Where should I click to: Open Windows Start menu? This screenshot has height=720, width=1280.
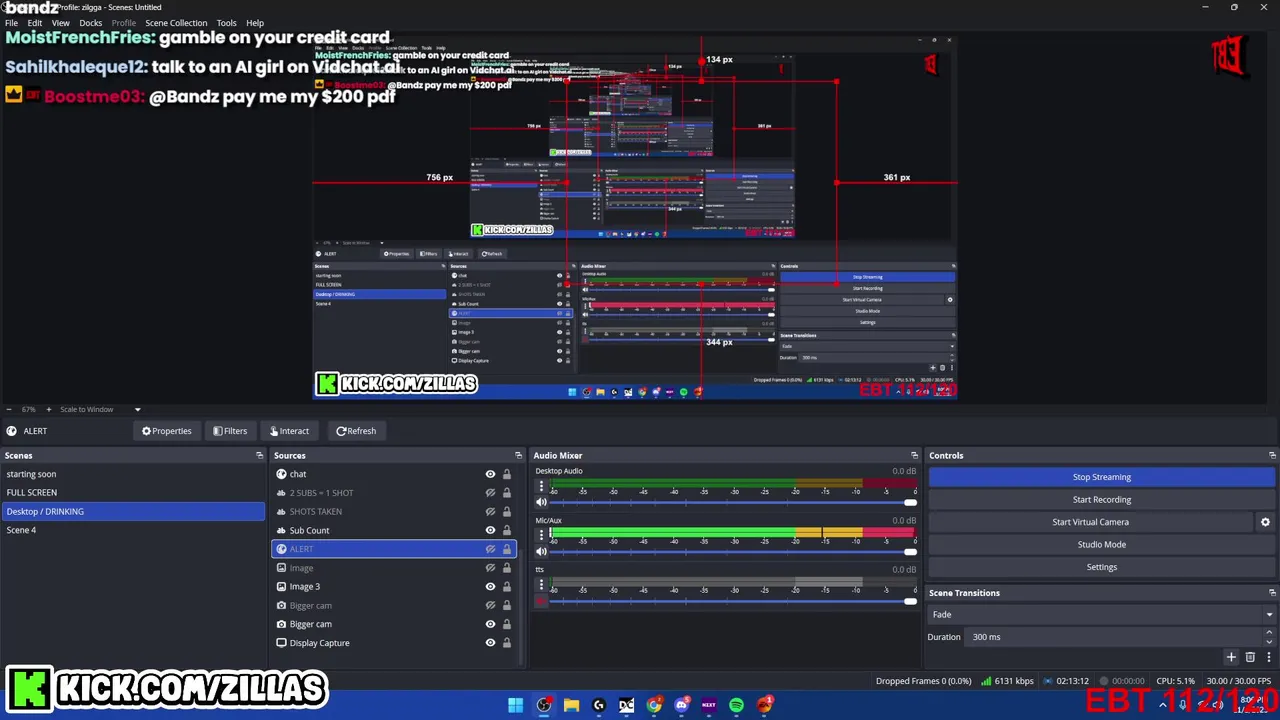point(515,705)
